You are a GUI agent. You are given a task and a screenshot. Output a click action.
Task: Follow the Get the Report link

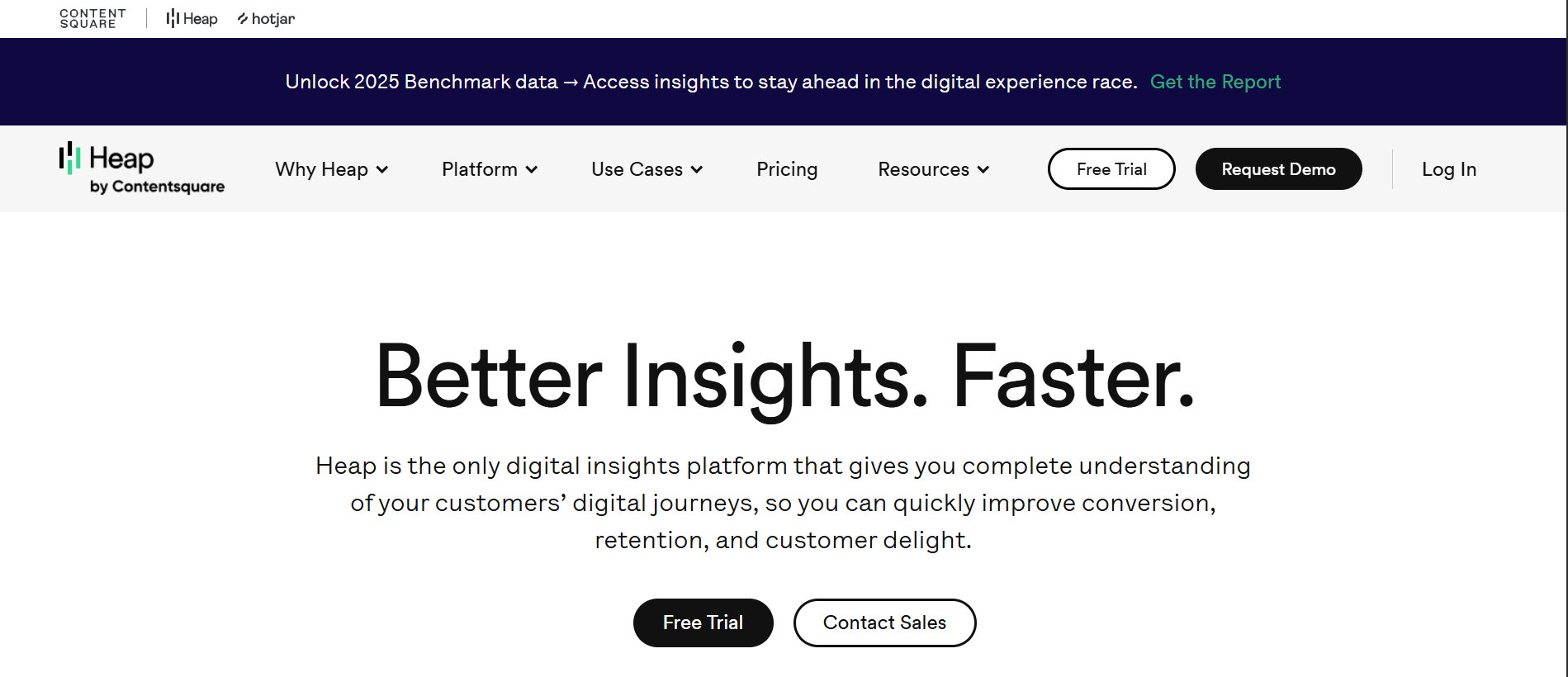point(1215,82)
